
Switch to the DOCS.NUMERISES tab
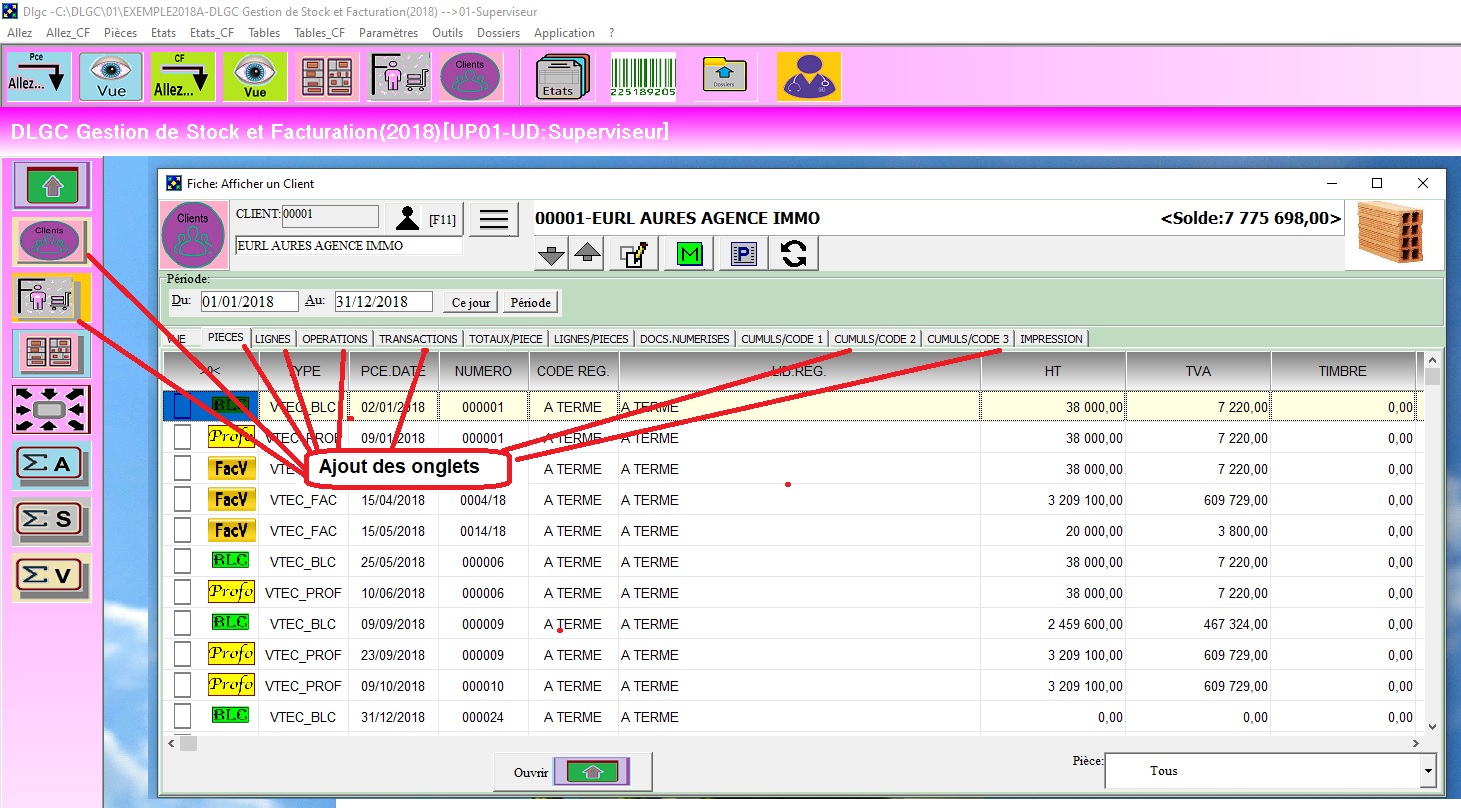point(685,339)
